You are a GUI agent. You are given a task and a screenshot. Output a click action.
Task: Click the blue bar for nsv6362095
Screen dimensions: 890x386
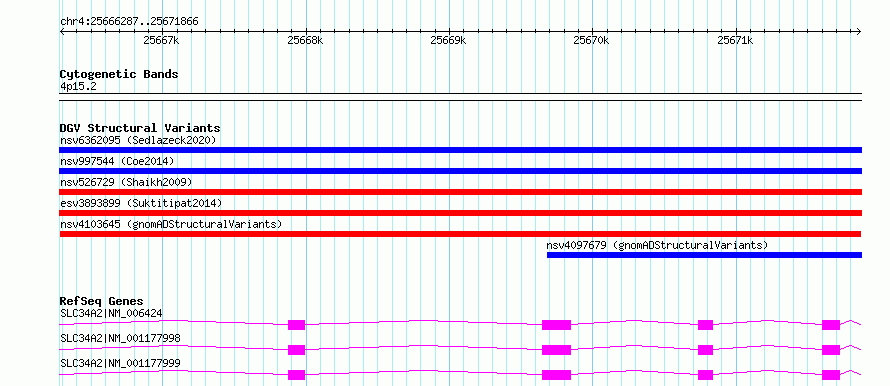(x=460, y=150)
